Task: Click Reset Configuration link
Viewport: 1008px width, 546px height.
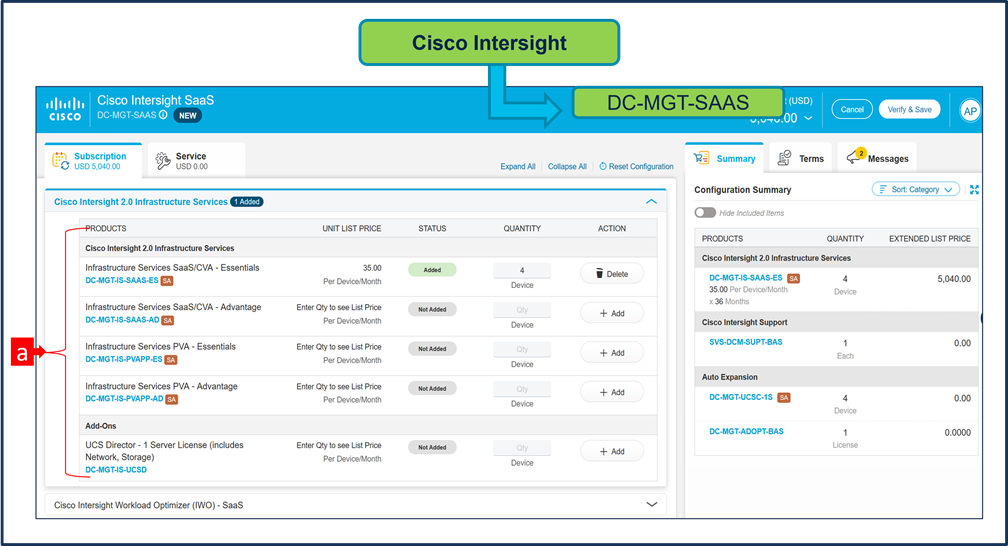Action: (636, 167)
